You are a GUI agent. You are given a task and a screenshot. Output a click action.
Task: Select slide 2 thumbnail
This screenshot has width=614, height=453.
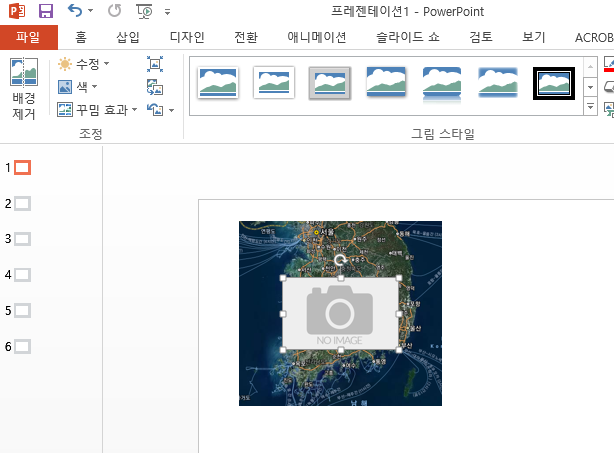coord(22,204)
